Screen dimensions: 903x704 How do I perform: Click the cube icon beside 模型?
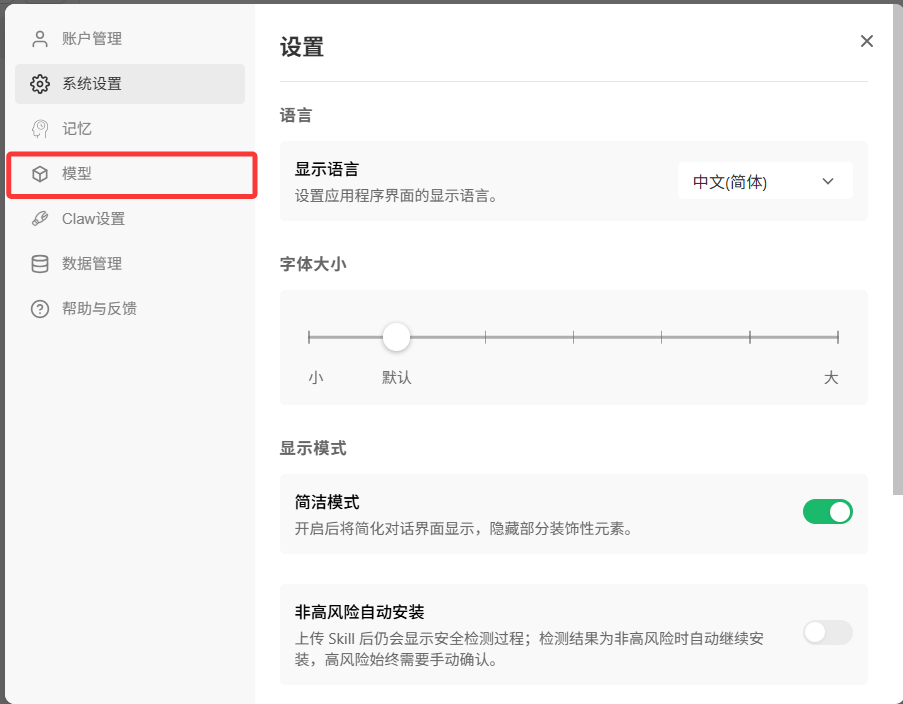click(x=40, y=173)
